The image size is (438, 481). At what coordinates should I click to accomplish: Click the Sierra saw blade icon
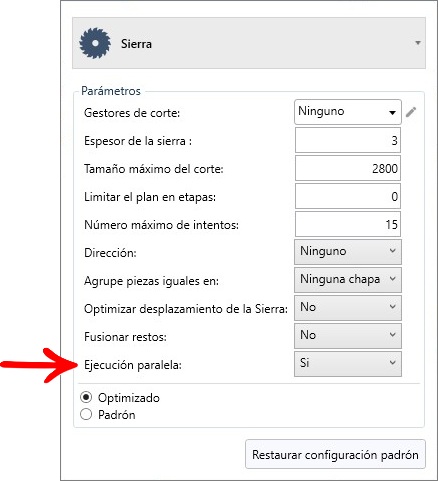(x=95, y=43)
